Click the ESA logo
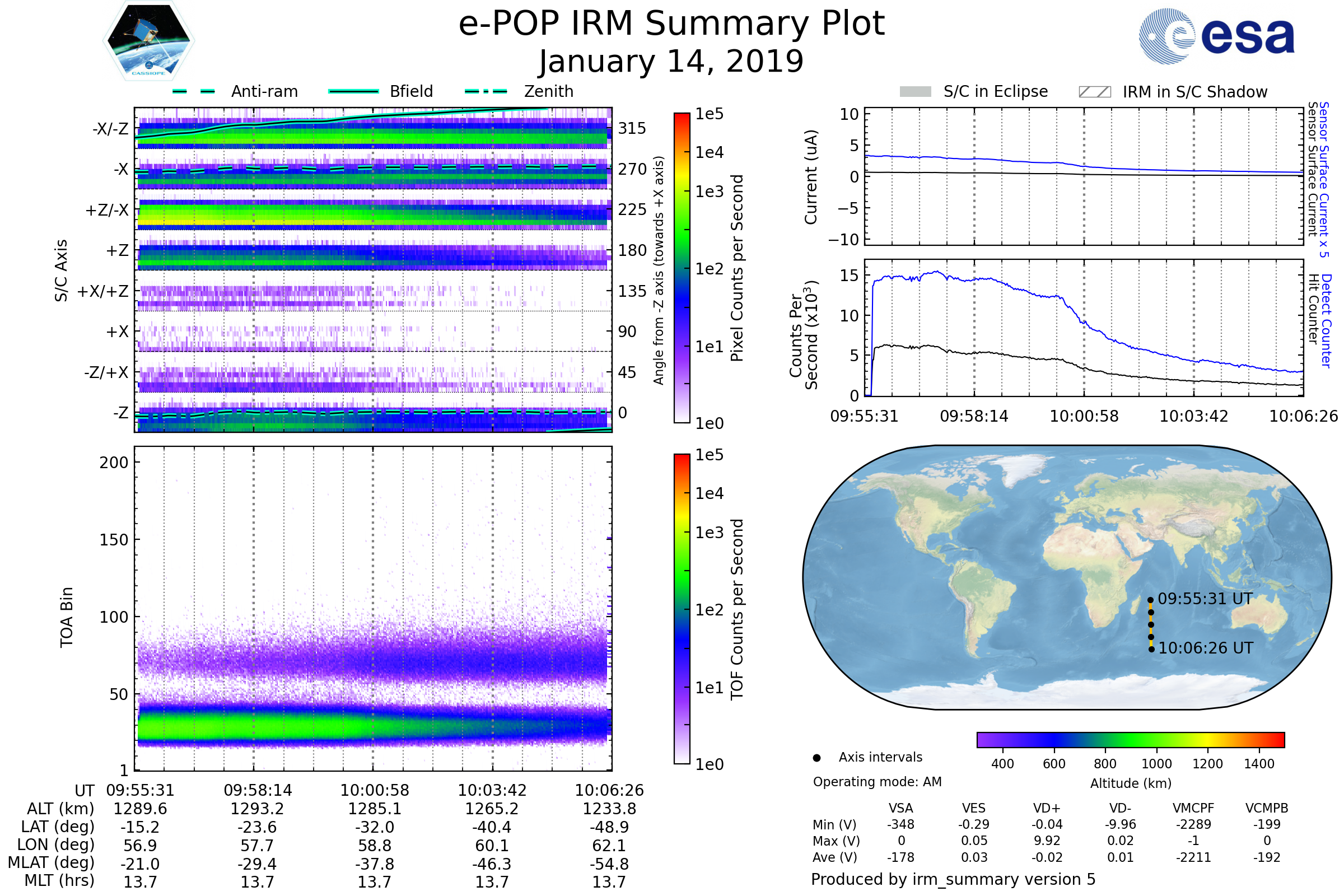1344x896 pixels. tap(1217, 35)
